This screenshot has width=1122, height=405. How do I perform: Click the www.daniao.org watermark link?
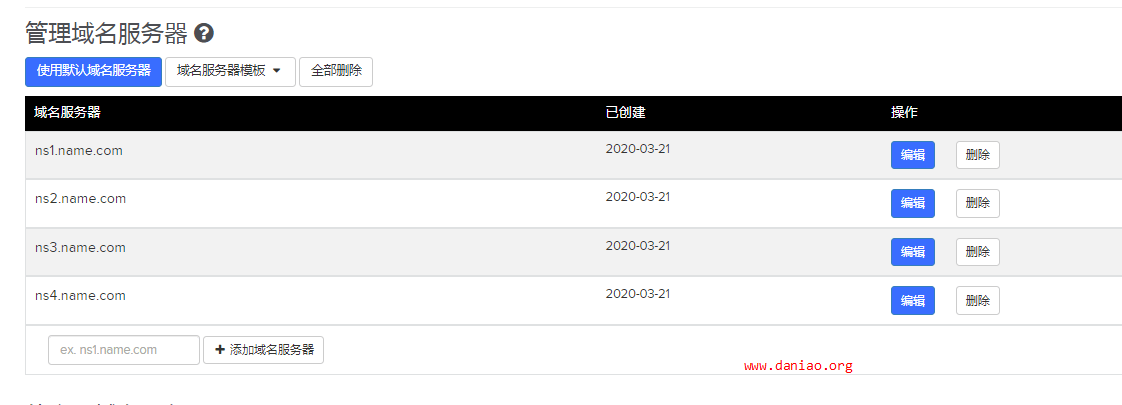(x=799, y=366)
